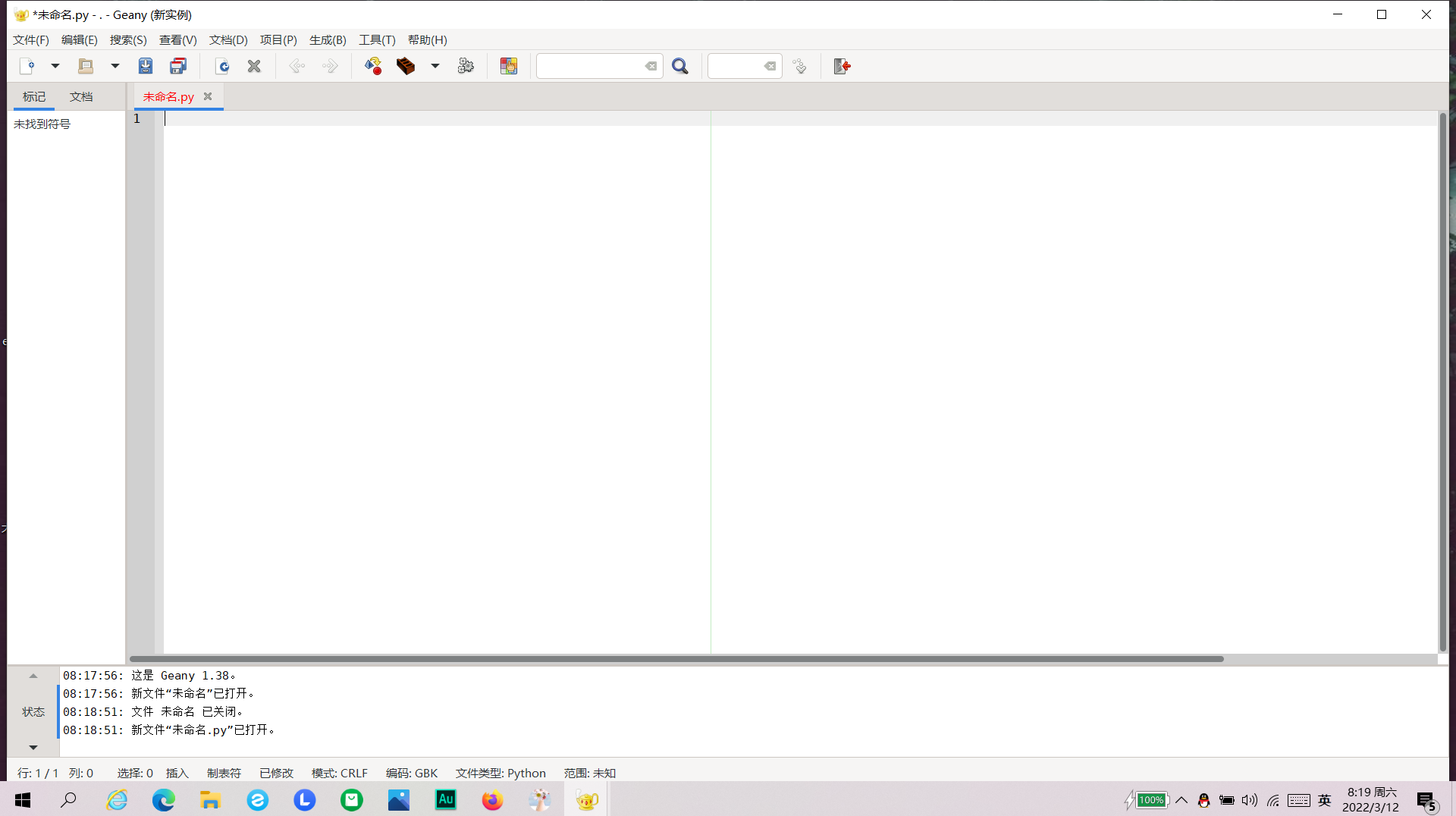Jump to the entered line number
1456x816 pixels.
coord(799,66)
